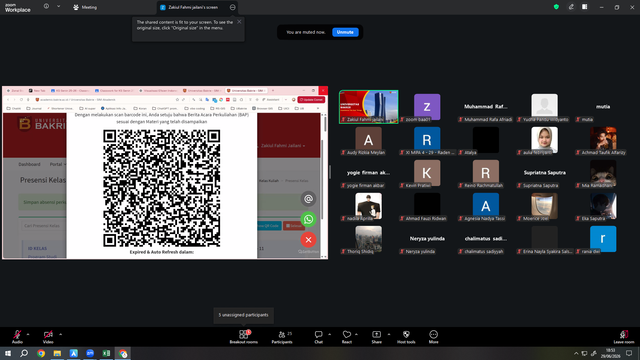Select Zakiul Fahmi jailani's video thumbnail
The width and height of the screenshot is (640, 360).
(369, 107)
